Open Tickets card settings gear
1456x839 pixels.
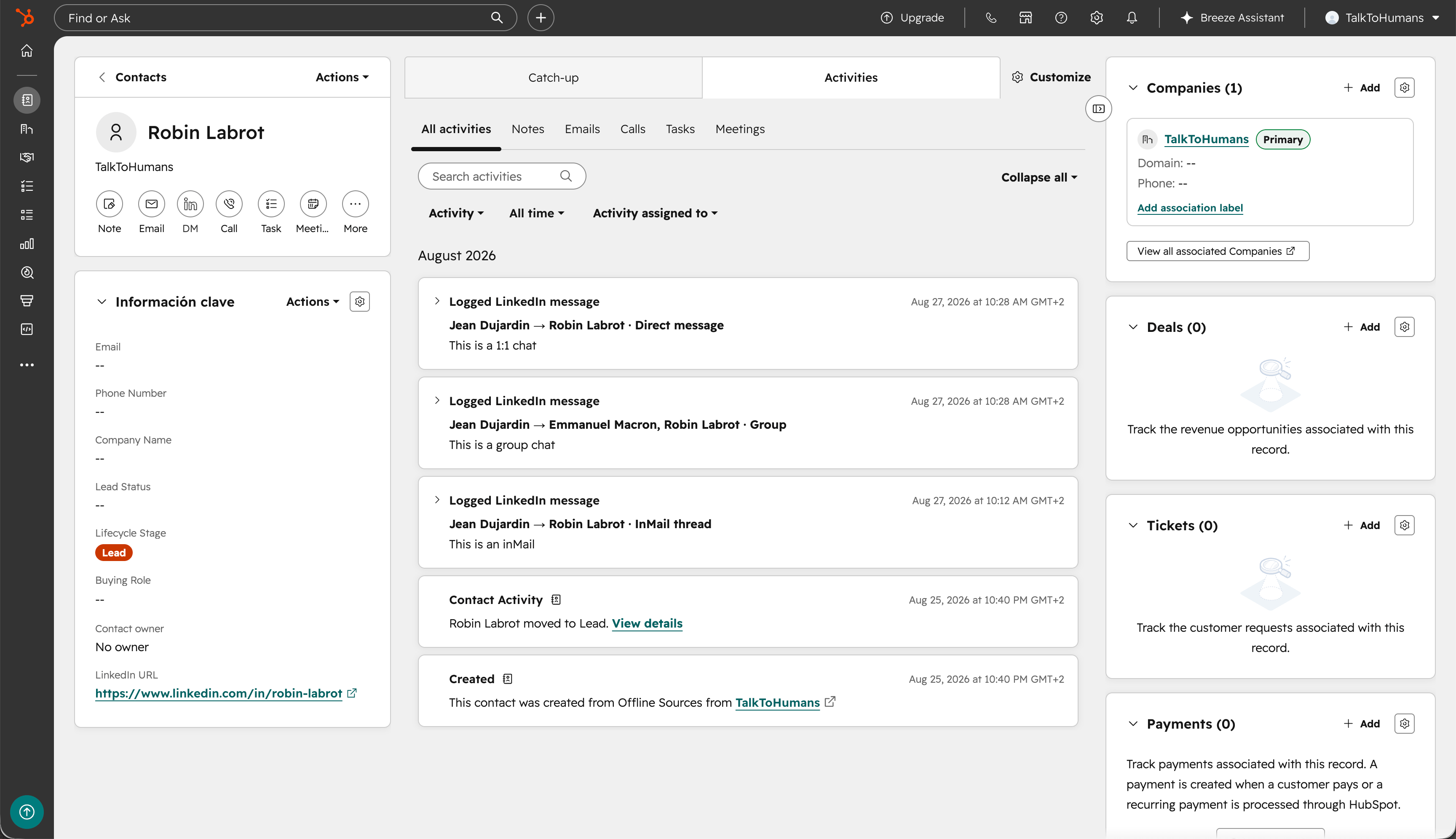[1405, 525]
